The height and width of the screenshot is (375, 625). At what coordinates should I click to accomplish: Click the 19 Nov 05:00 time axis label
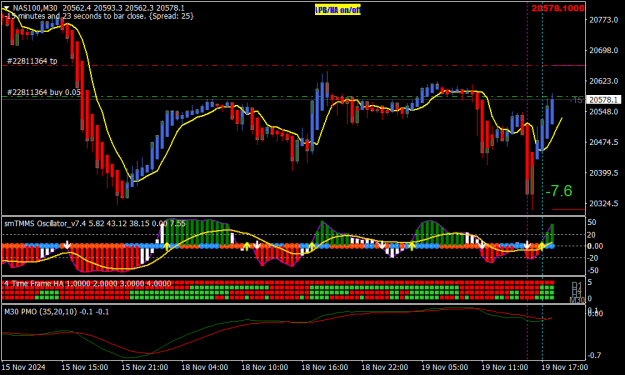tap(445, 367)
